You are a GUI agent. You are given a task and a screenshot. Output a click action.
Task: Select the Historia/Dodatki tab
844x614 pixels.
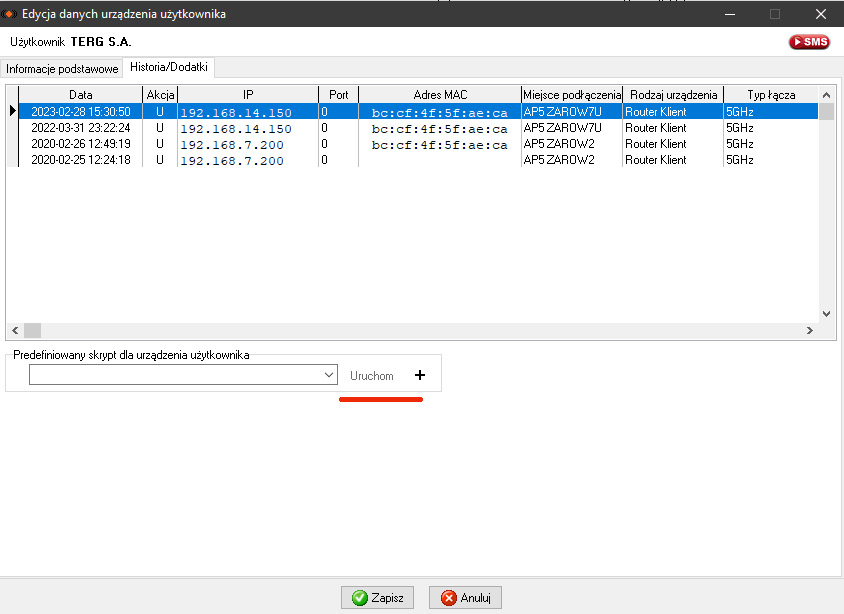(x=169, y=68)
